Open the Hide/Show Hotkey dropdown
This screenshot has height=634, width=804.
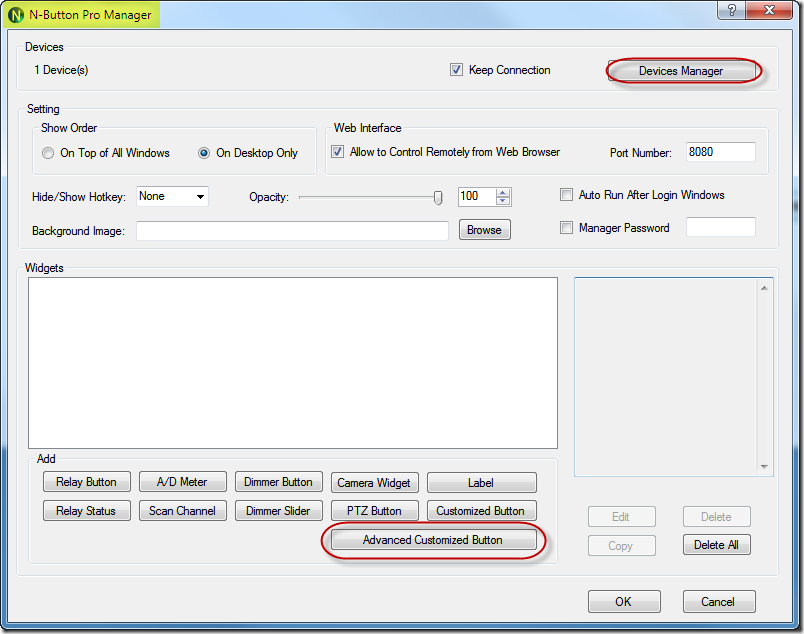[x=172, y=196]
